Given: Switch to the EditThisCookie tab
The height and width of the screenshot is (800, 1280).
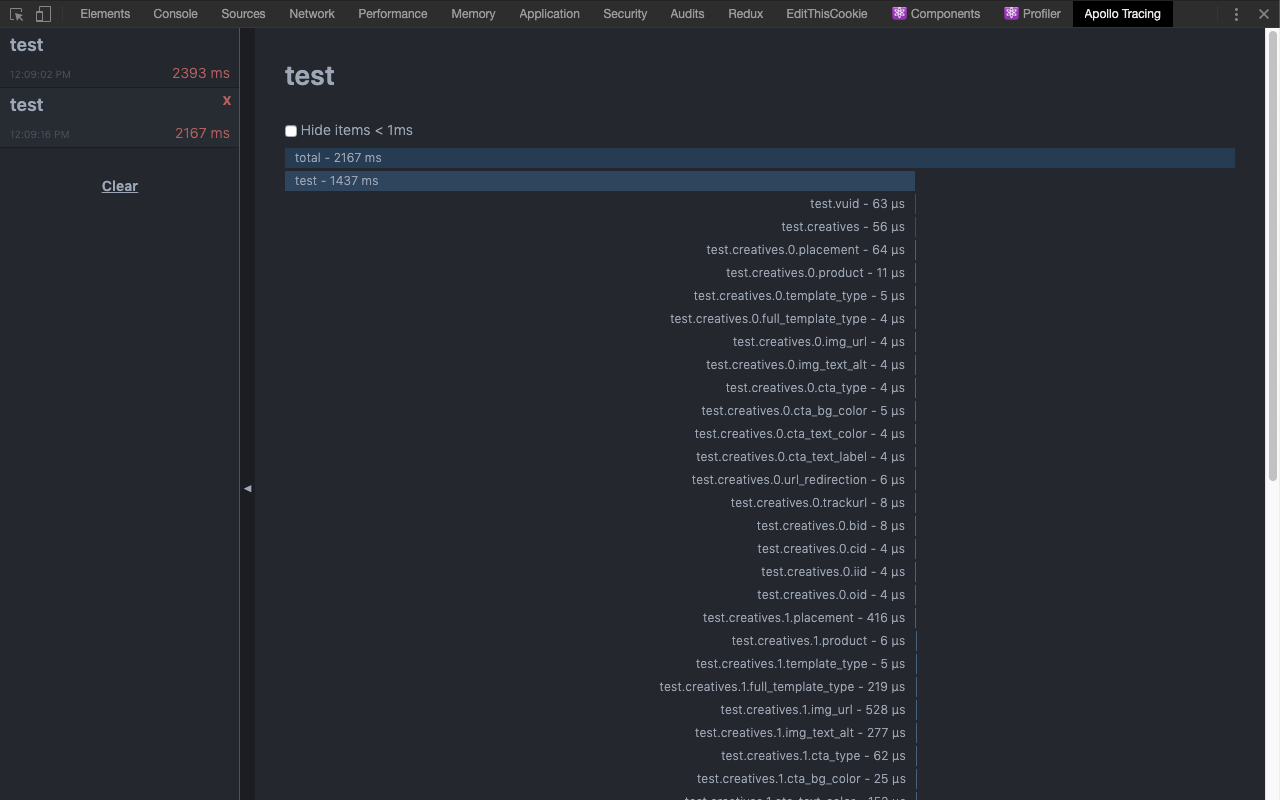Looking at the screenshot, I should 826,14.
